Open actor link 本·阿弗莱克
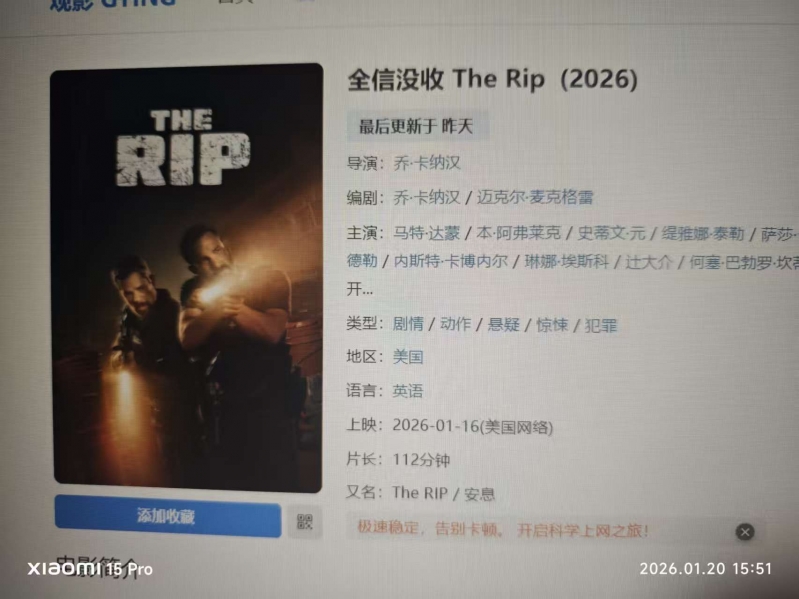 click(518, 233)
